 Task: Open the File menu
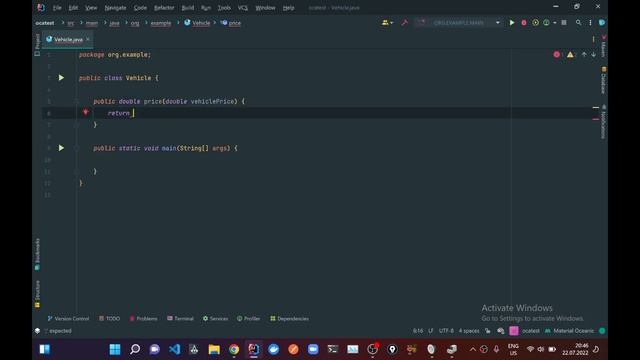point(57,8)
